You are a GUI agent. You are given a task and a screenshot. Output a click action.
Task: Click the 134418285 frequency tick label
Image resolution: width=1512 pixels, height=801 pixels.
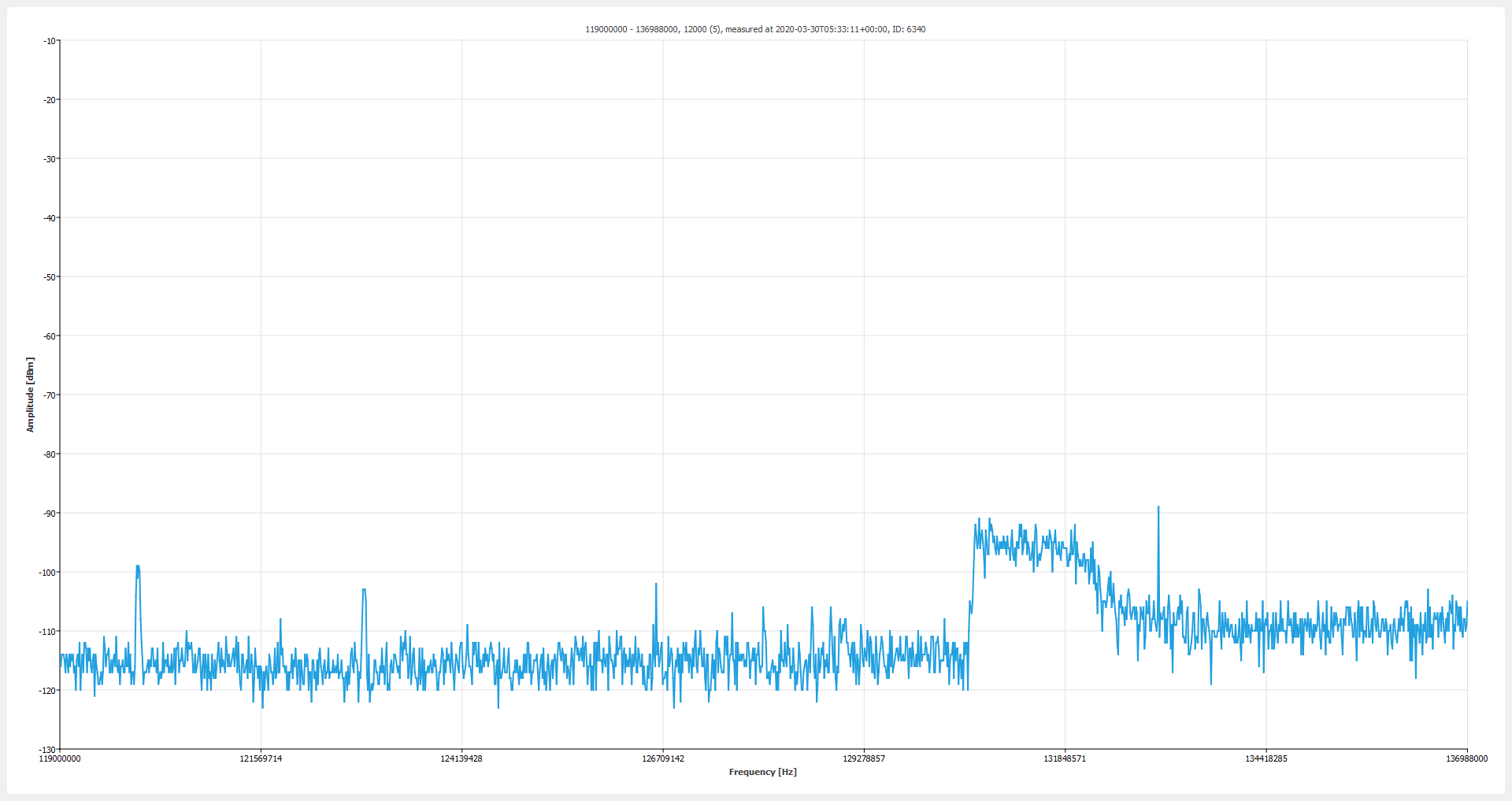coord(1266,758)
